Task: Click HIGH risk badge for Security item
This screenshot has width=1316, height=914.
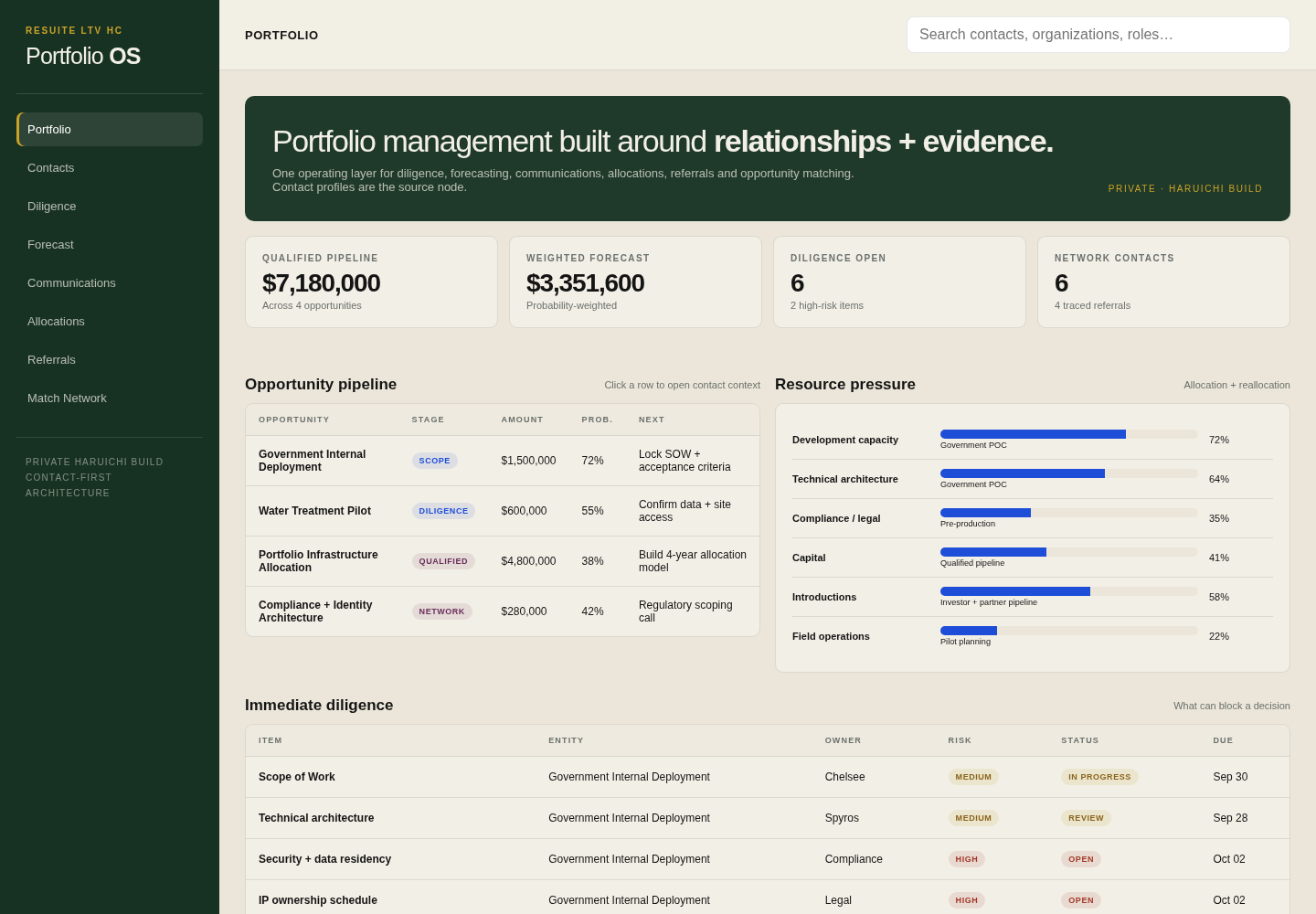Action: tap(967, 859)
